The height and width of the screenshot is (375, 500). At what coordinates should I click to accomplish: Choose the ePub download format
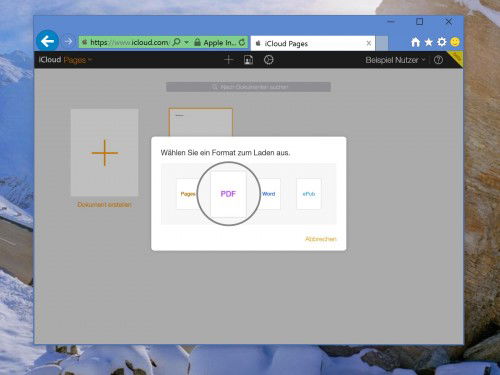coord(309,194)
